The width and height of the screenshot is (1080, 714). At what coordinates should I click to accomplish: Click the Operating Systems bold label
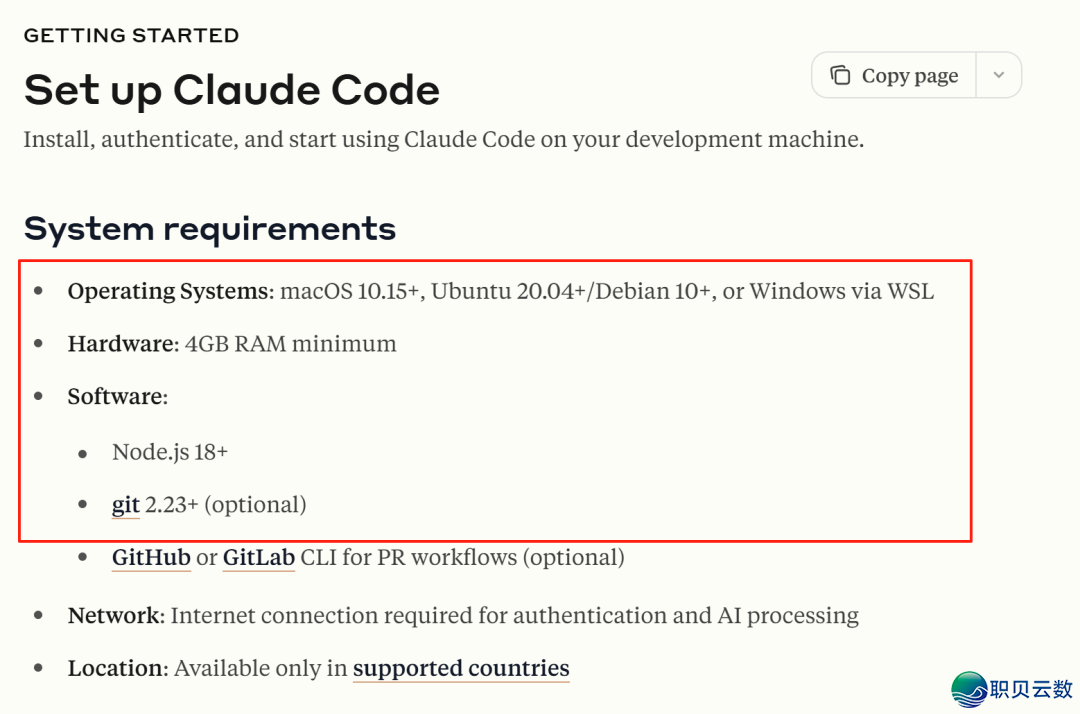pos(169,292)
